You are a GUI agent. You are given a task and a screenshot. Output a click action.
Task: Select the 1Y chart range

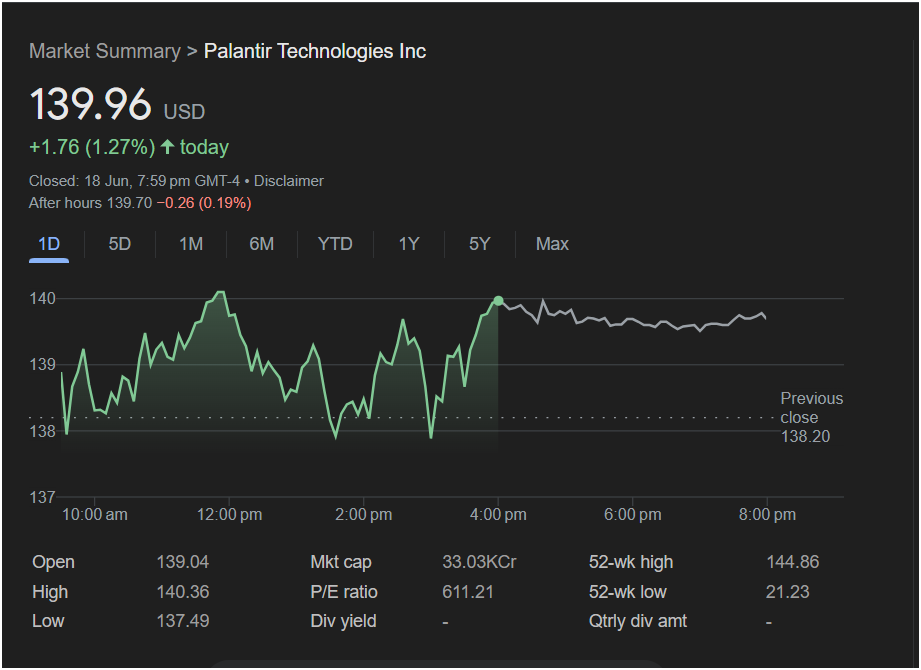[x=408, y=244]
